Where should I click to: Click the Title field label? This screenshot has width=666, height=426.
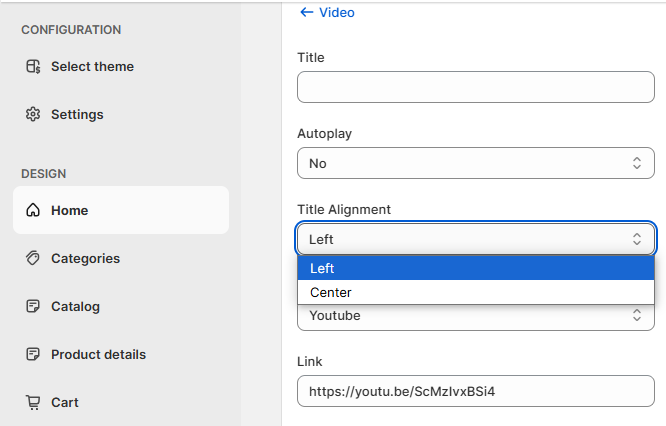pyautogui.click(x=311, y=58)
